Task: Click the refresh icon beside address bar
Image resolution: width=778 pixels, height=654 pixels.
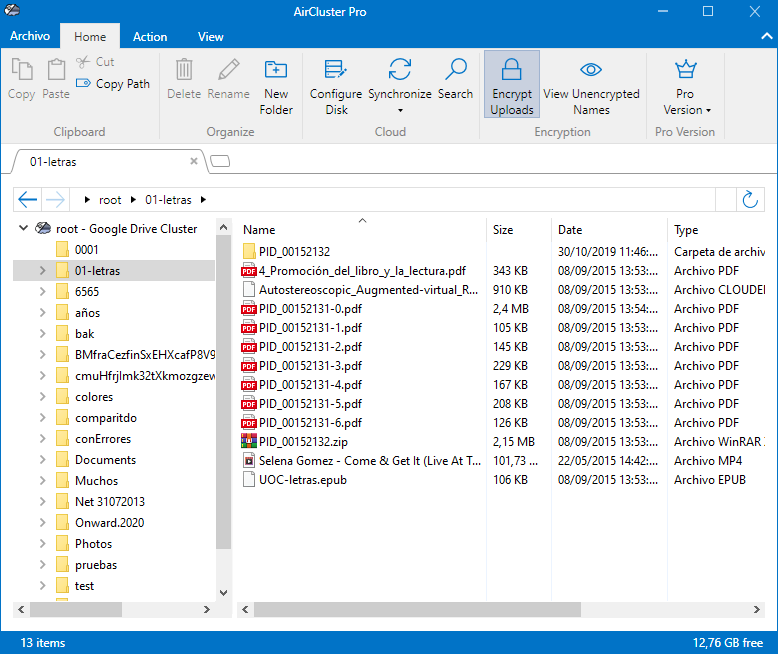Action: (750, 199)
